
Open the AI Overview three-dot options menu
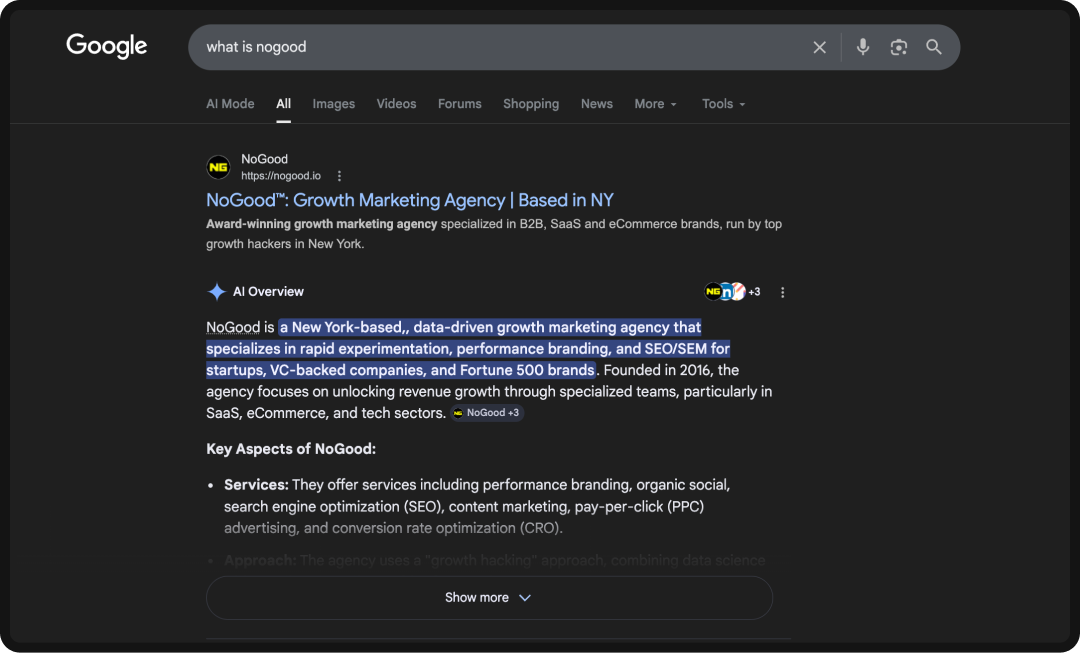click(782, 292)
